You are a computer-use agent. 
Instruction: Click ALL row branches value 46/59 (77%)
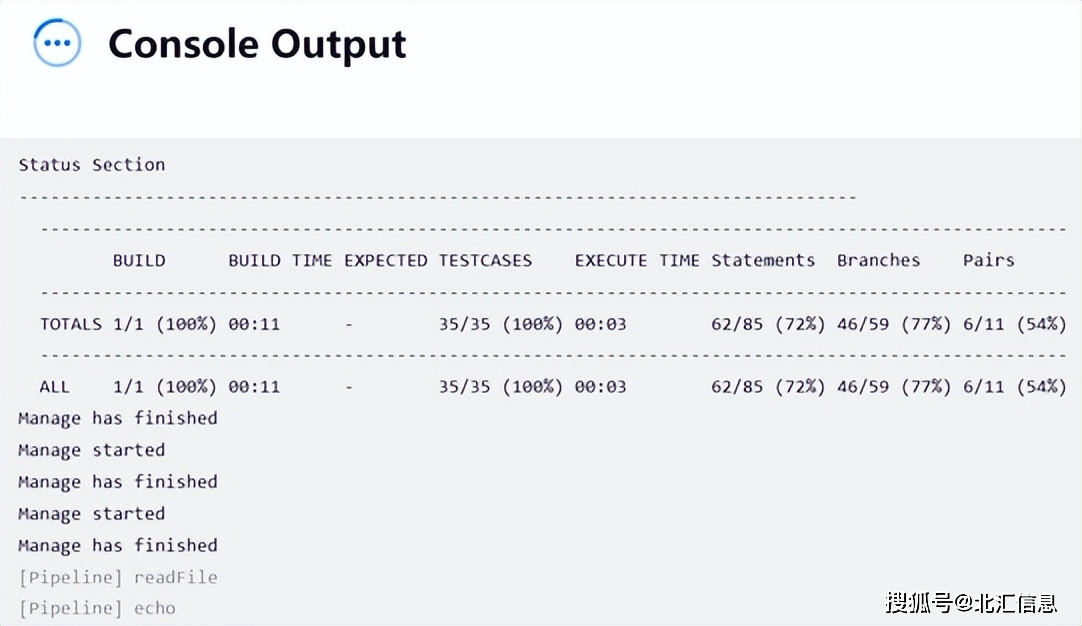894,387
